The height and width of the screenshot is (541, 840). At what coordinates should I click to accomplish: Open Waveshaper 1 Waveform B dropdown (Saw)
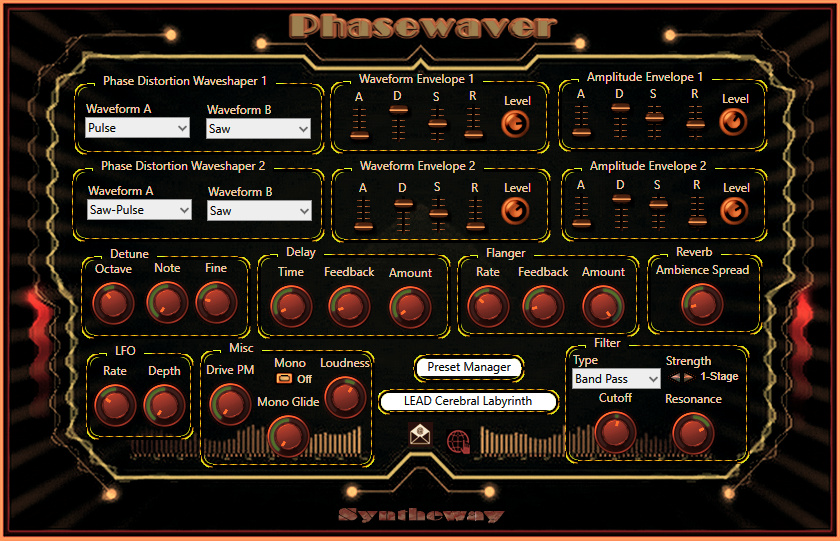tap(258, 129)
